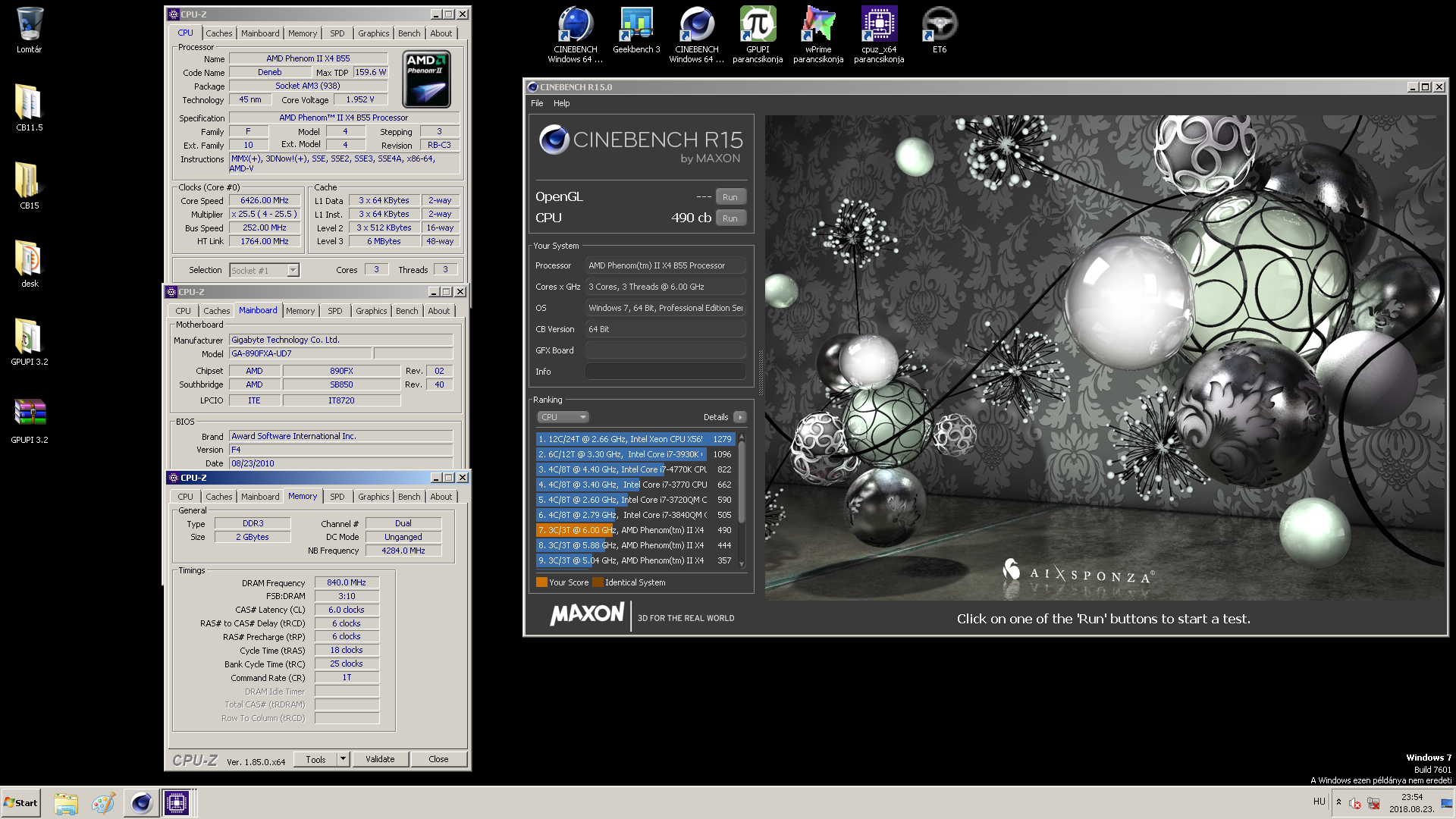Open the Tools dropdown arrow

pos(343,759)
